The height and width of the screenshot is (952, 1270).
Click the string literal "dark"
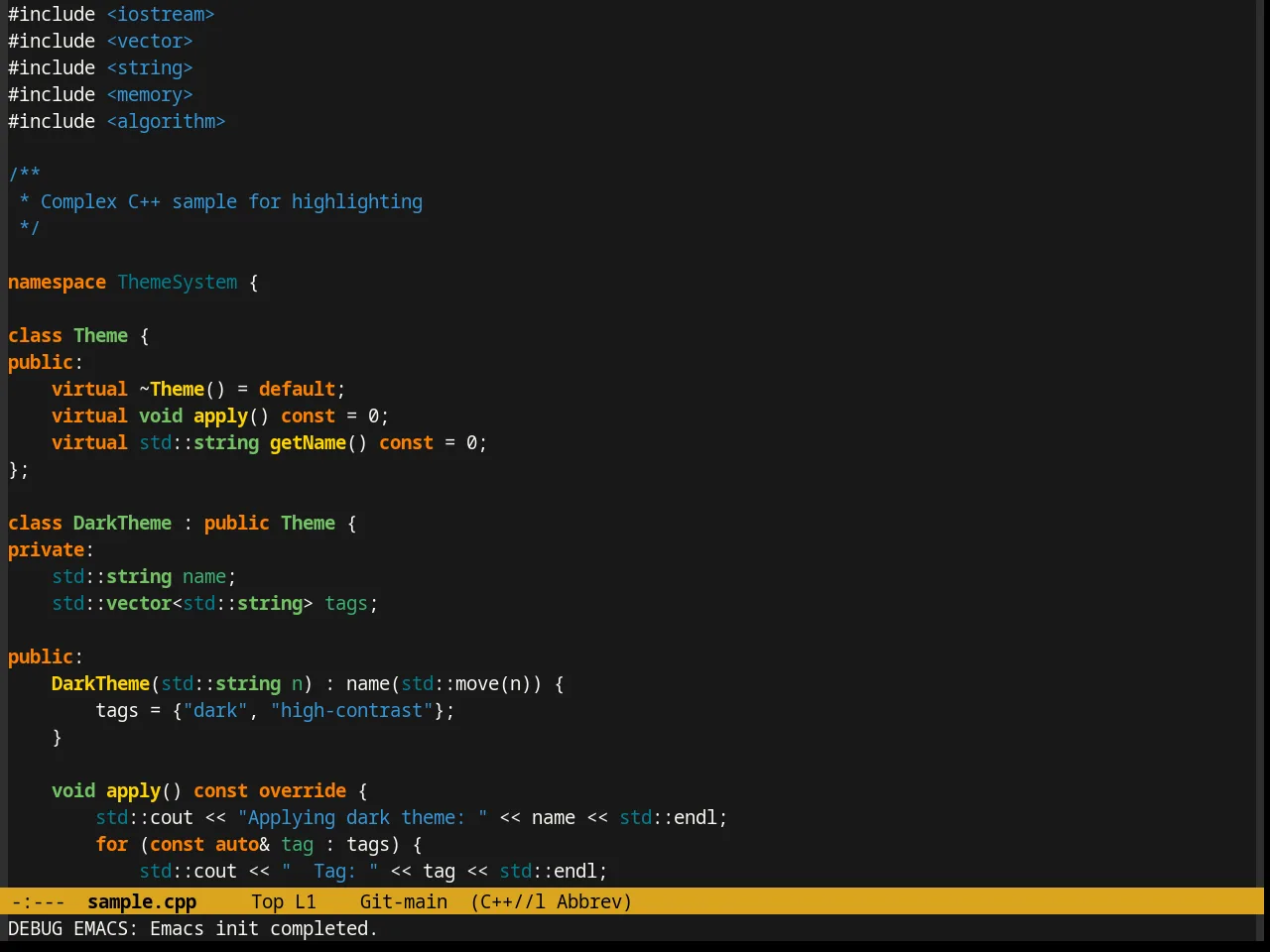pyautogui.click(x=215, y=710)
